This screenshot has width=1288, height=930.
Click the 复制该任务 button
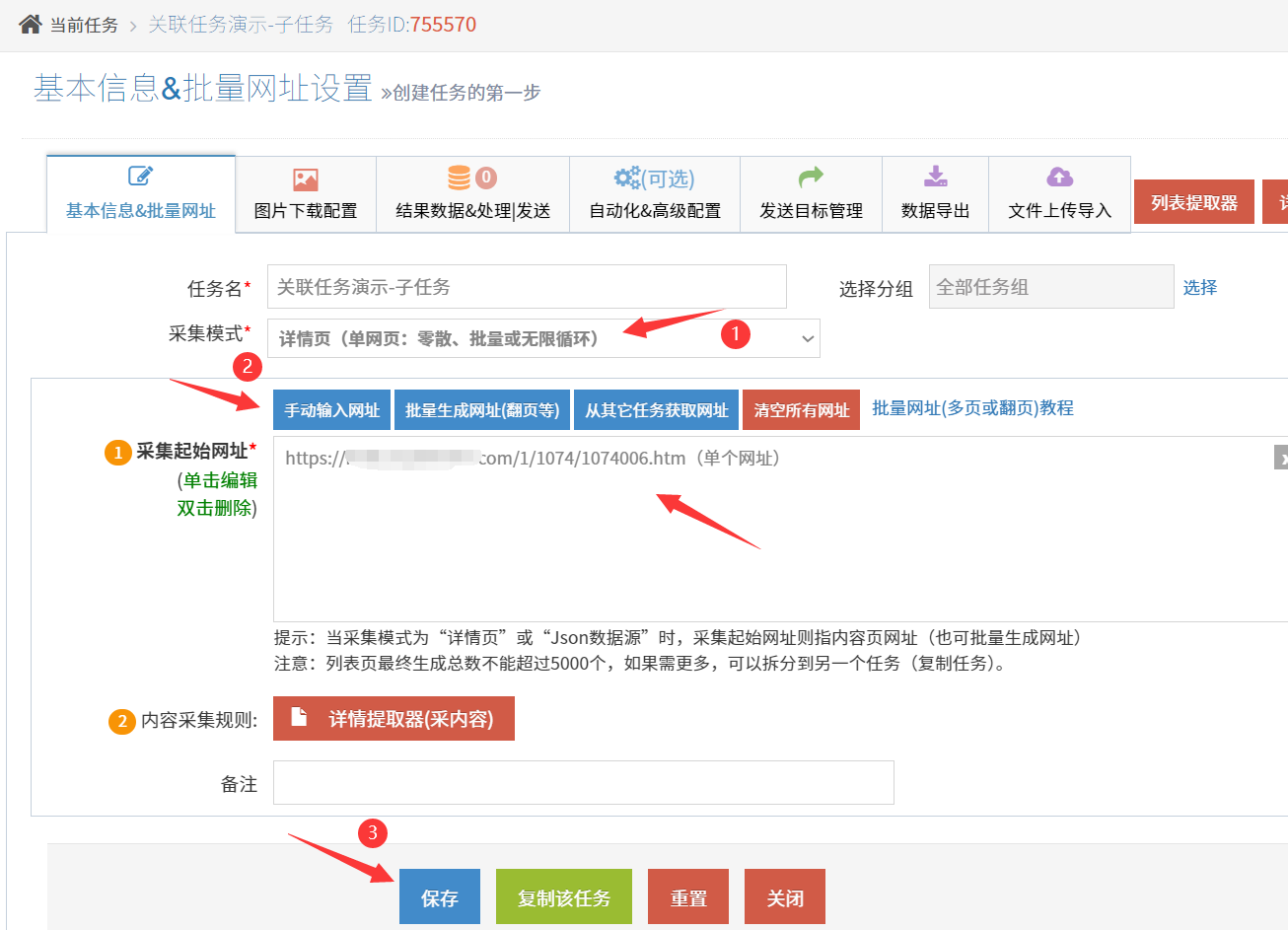[564, 897]
